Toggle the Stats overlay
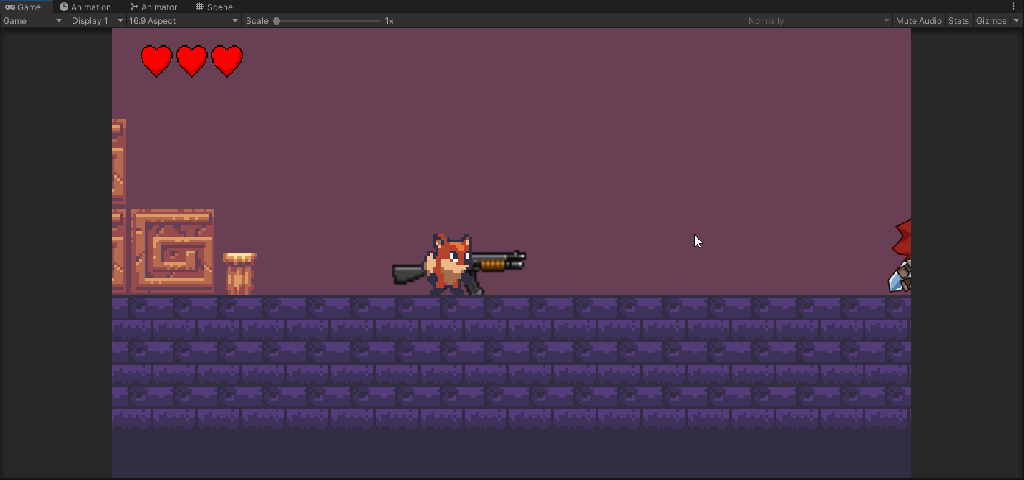This screenshot has height=480, width=1024. (x=958, y=21)
